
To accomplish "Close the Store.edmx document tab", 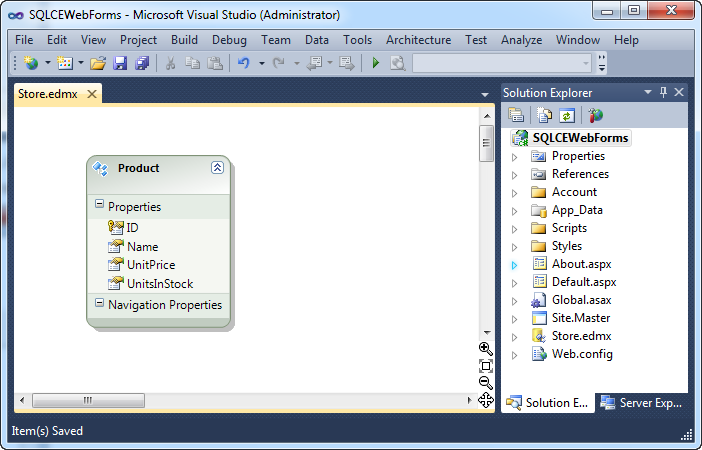I will tap(92, 94).
